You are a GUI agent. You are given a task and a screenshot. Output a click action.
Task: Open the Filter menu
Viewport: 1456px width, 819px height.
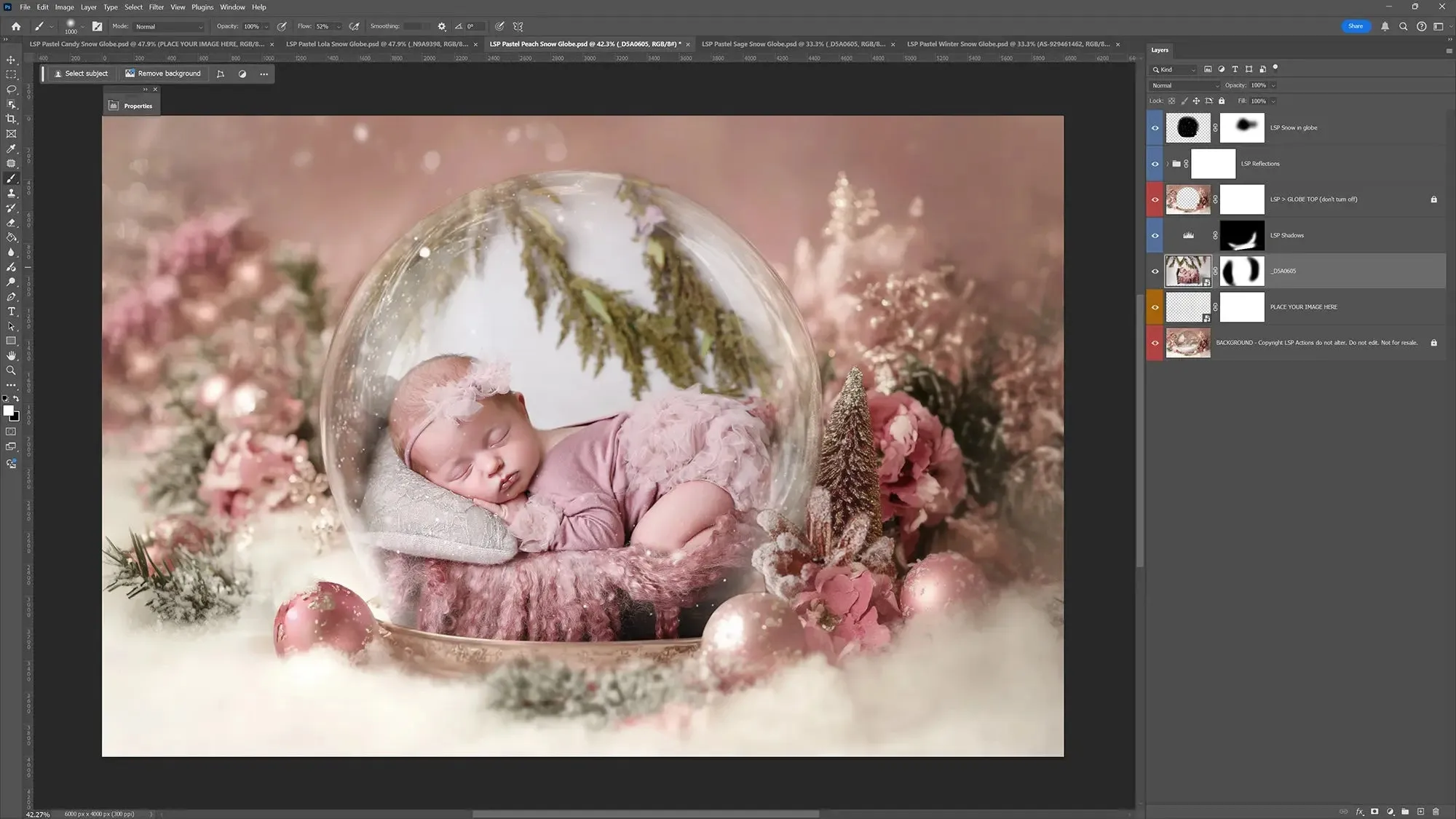point(157,7)
